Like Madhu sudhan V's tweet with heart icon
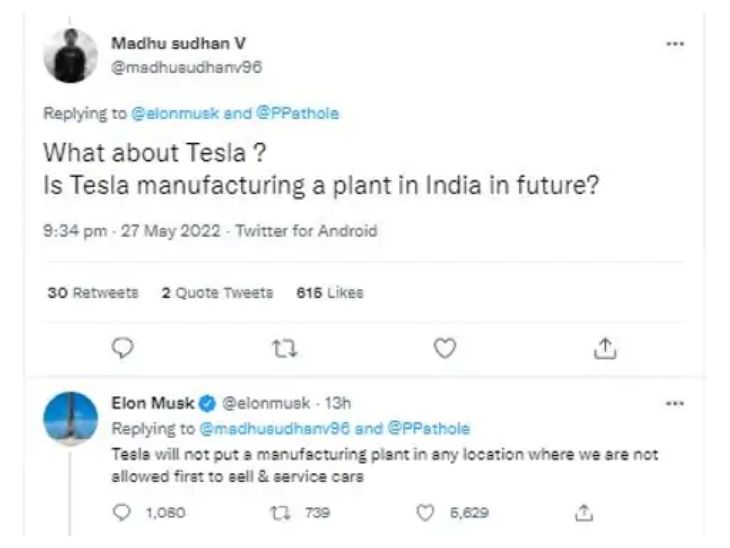730x548 pixels. click(445, 346)
